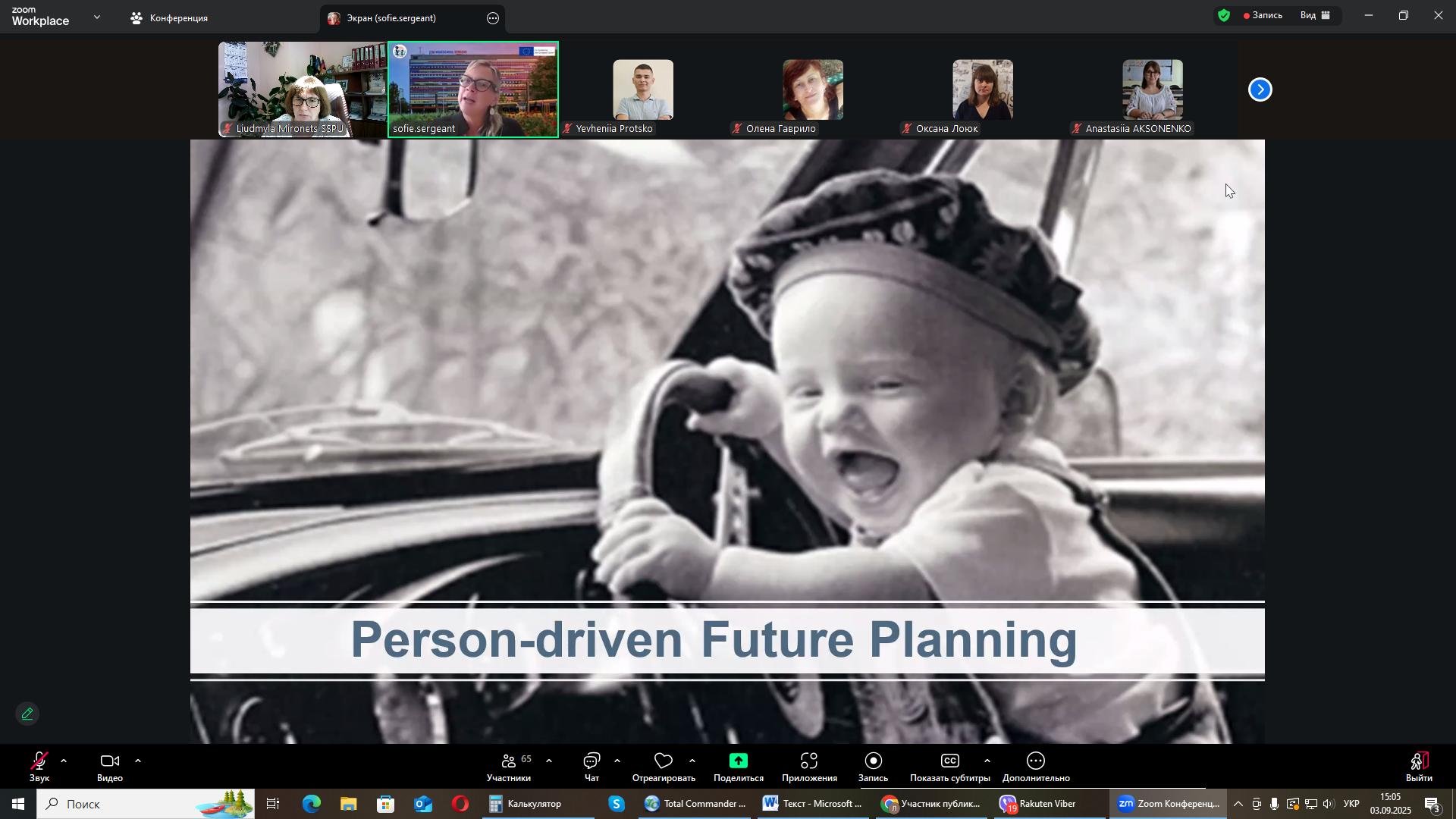Switch to the Conference tab

[x=171, y=18]
